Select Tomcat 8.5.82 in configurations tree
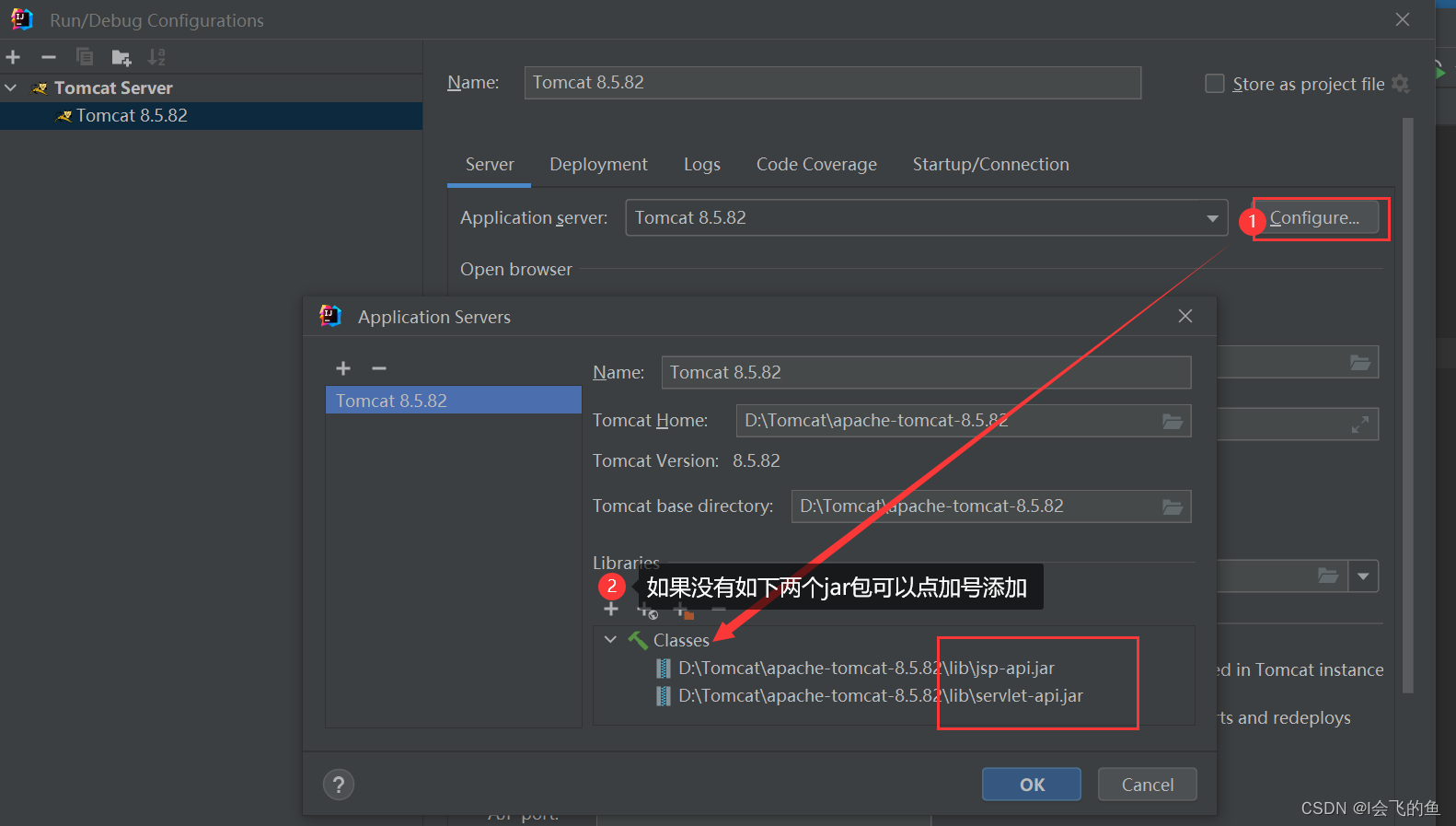The width and height of the screenshot is (1456, 826). tap(211, 116)
